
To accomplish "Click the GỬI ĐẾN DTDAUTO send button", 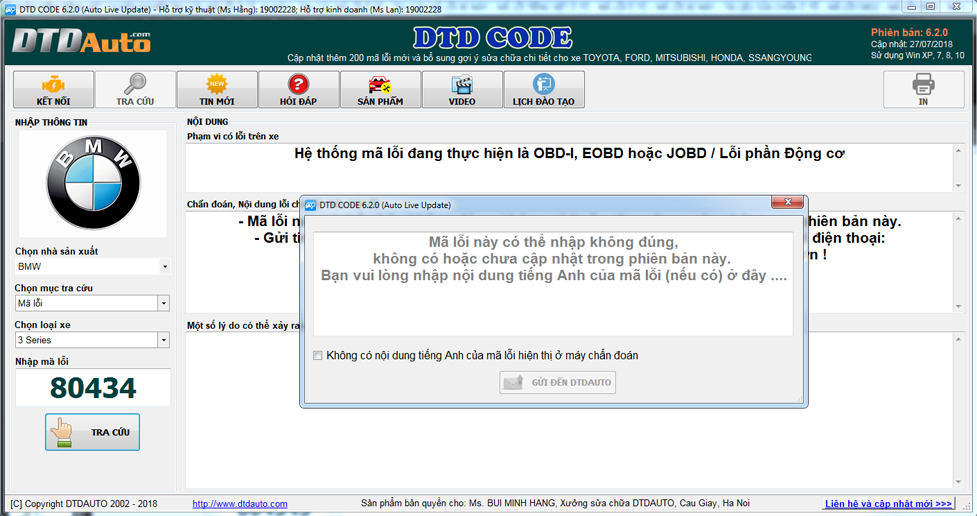I will click(558, 382).
